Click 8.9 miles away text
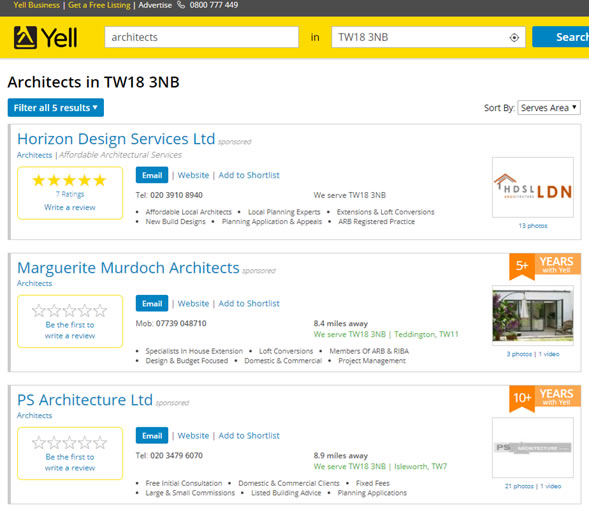 click(x=341, y=456)
